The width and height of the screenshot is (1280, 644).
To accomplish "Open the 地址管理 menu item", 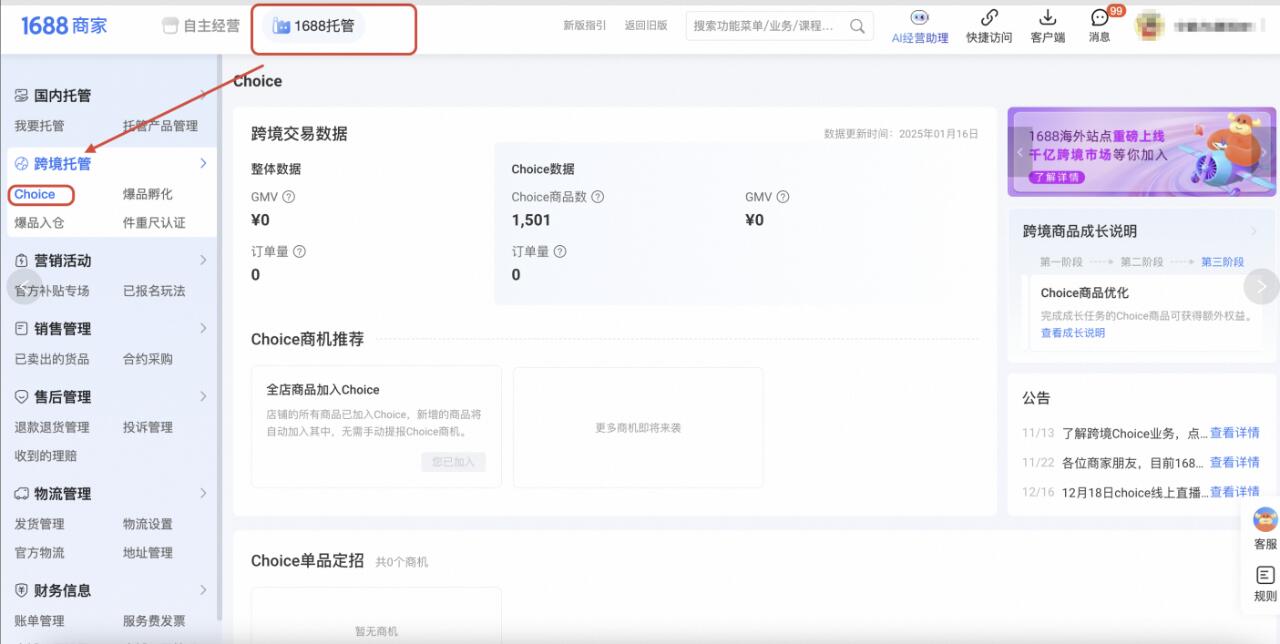I will pos(148,553).
